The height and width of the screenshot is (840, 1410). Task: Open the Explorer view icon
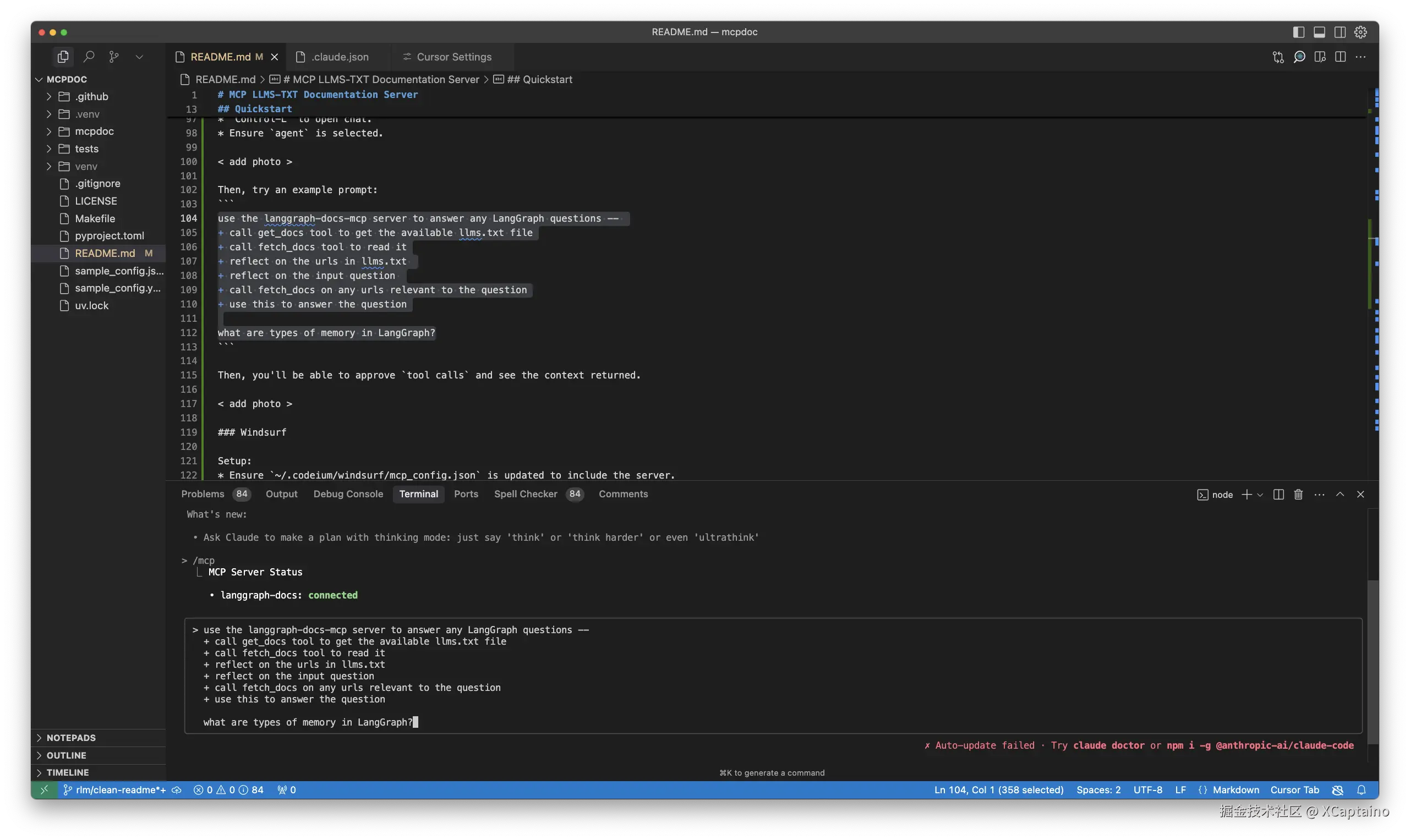point(63,57)
